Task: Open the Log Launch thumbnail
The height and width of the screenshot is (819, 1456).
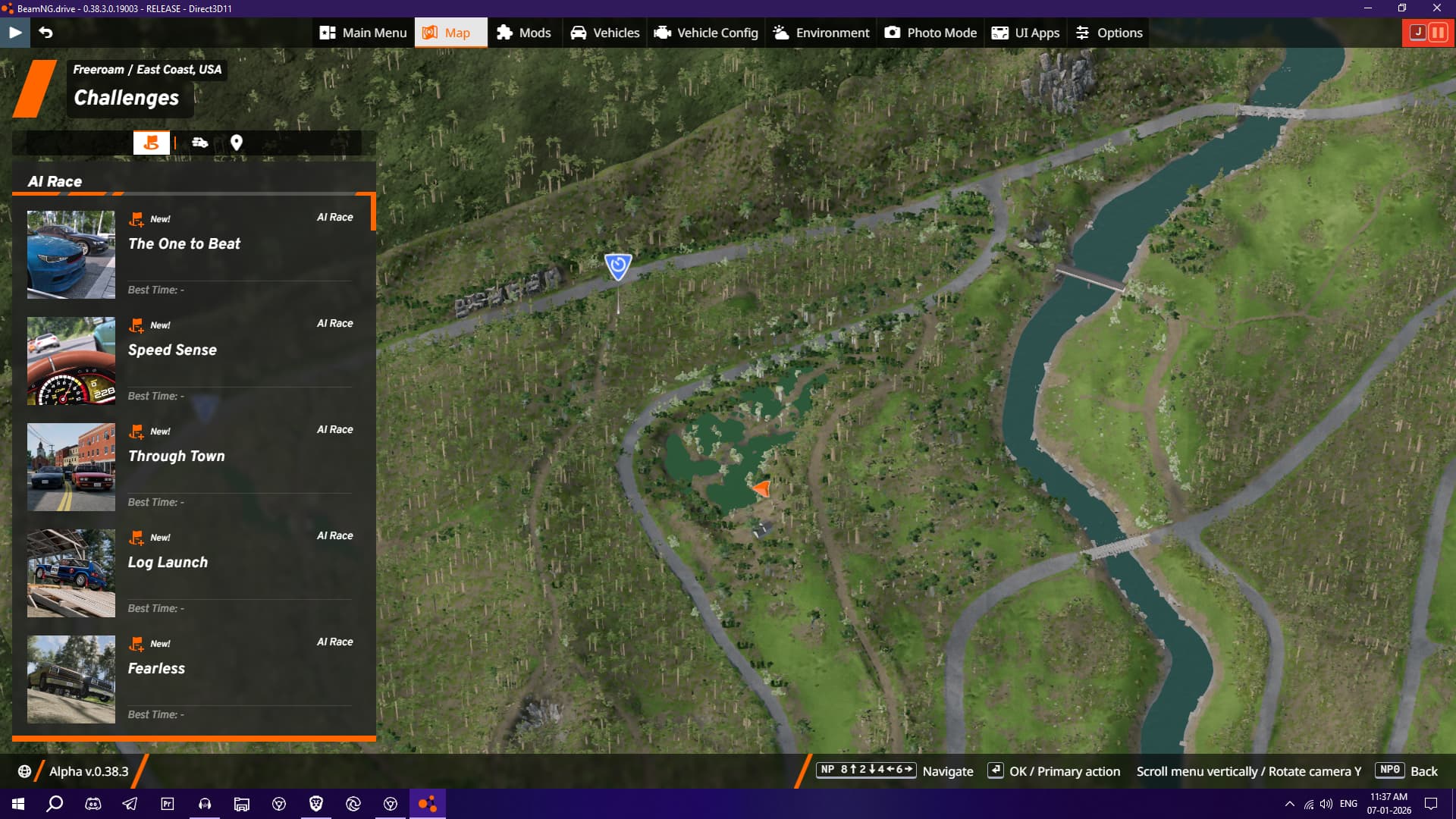Action: click(x=71, y=573)
